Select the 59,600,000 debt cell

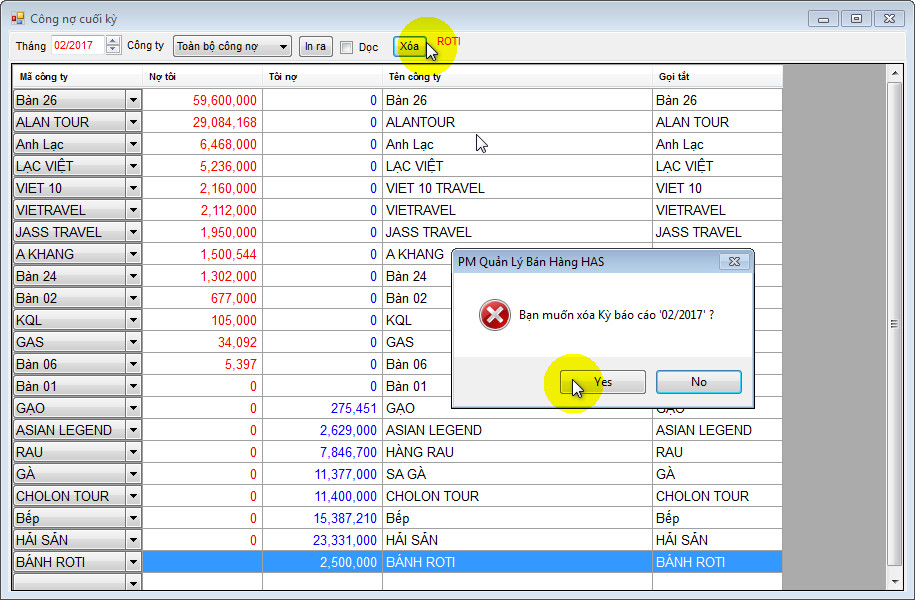pyautogui.click(x=202, y=100)
